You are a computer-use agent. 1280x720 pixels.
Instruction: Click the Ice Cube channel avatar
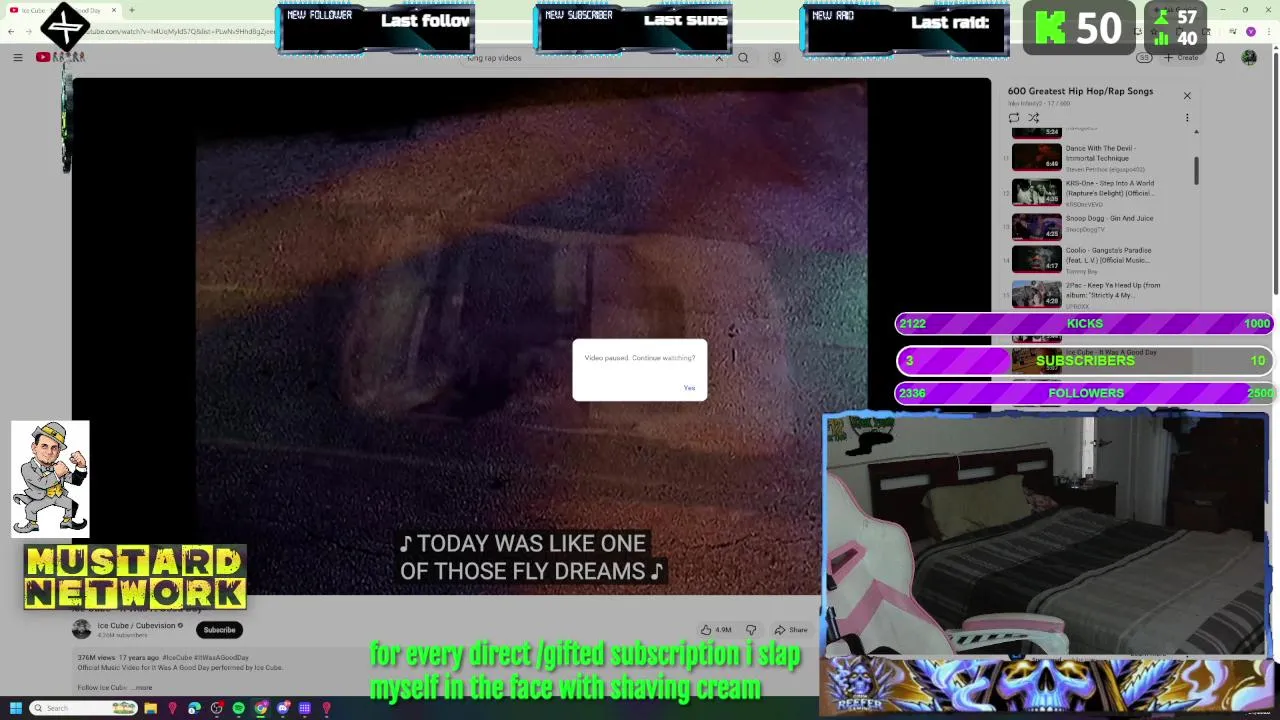pyautogui.click(x=81, y=629)
